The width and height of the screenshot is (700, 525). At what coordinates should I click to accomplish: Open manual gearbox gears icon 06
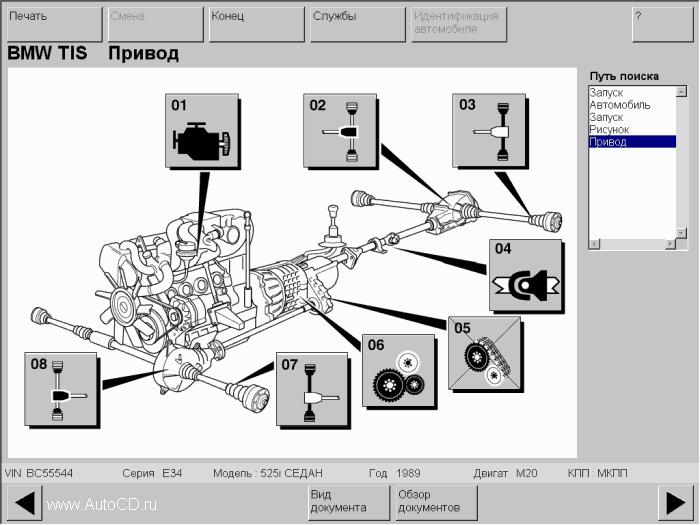[398, 371]
